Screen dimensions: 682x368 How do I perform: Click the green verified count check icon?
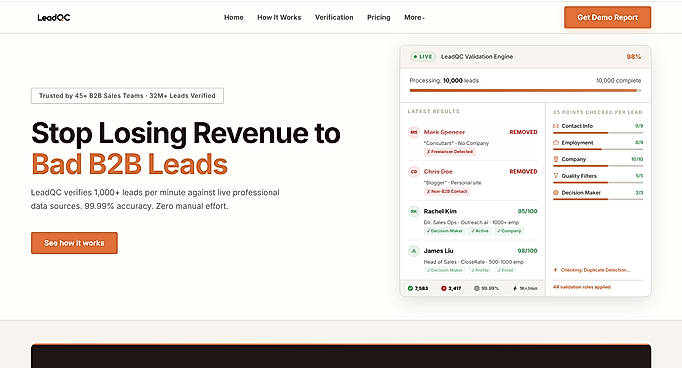pos(410,288)
